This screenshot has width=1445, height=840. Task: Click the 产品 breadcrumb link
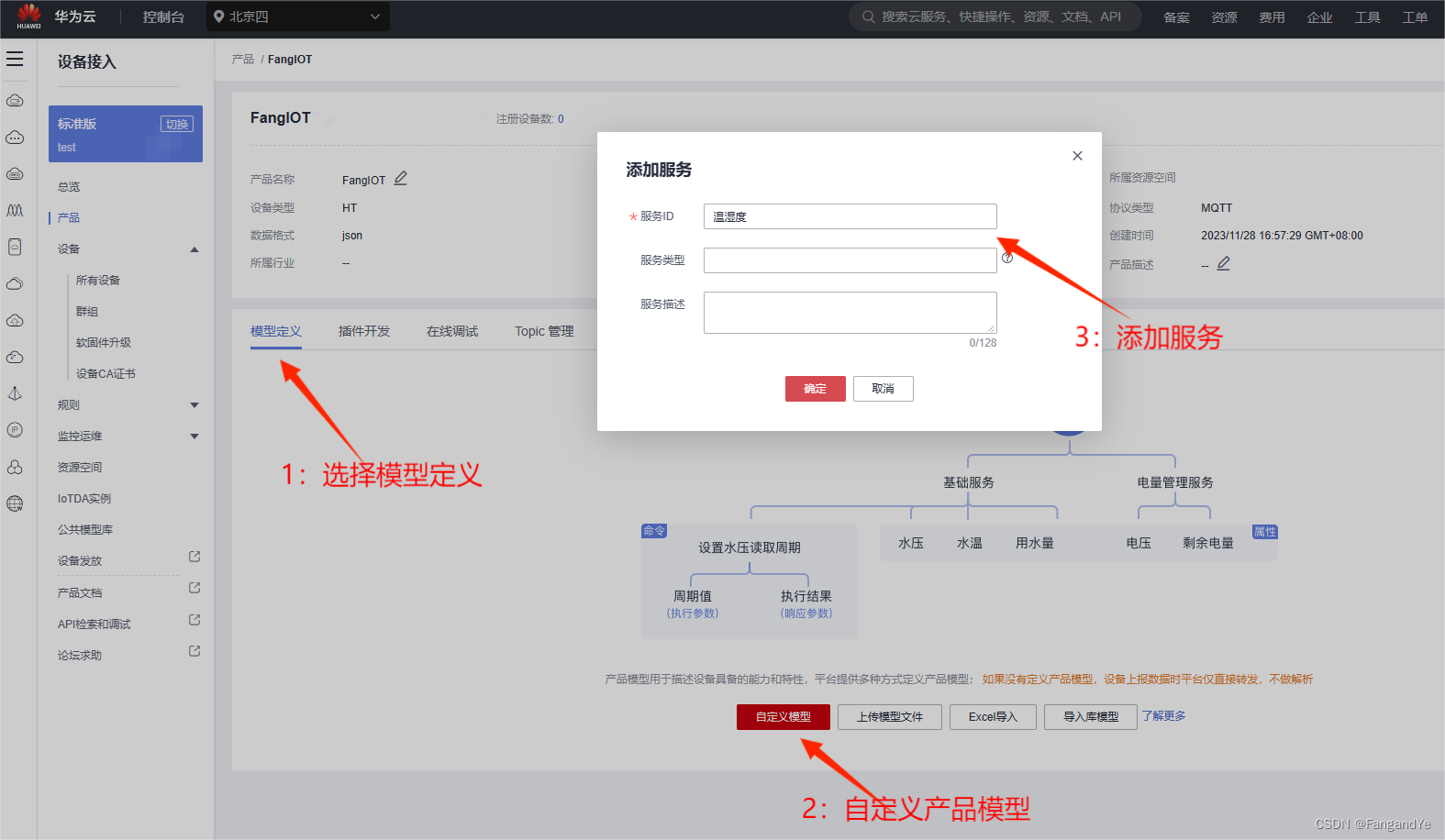(x=243, y=60)
